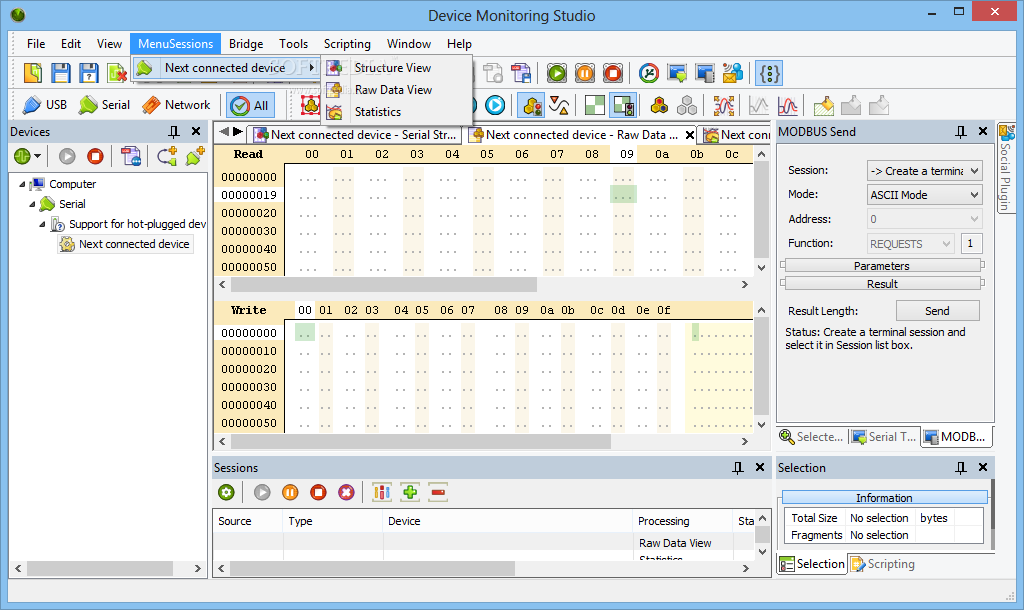Toggle the All devices filter

251,105
